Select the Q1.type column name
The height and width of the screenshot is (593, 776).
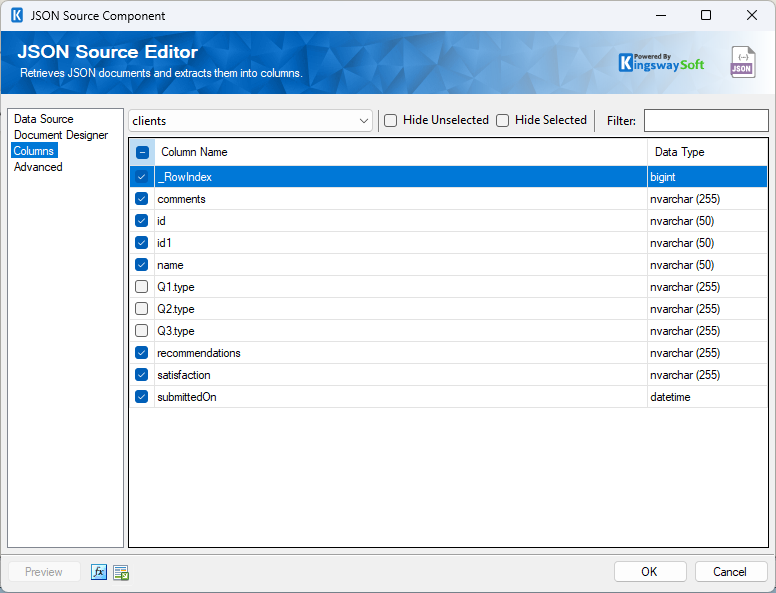(176, 287)
